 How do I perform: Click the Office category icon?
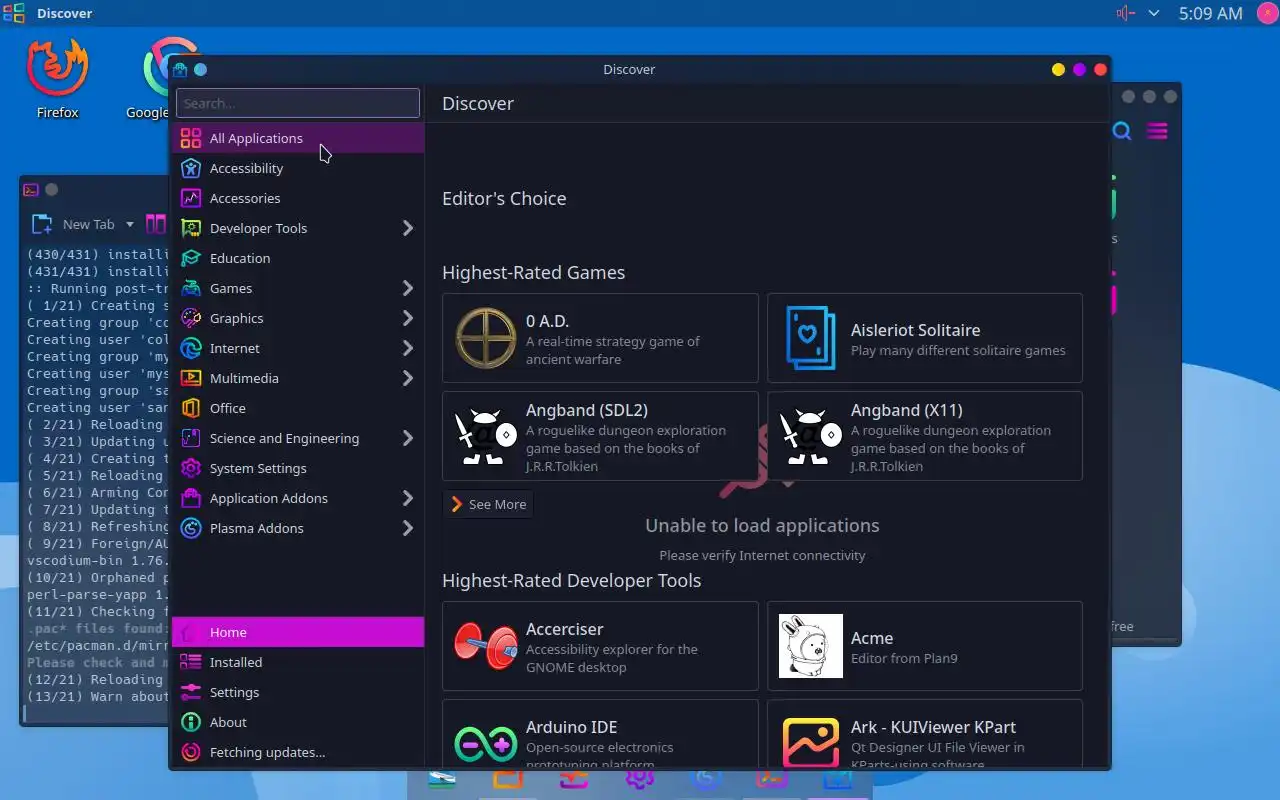(x=191, y=408)
